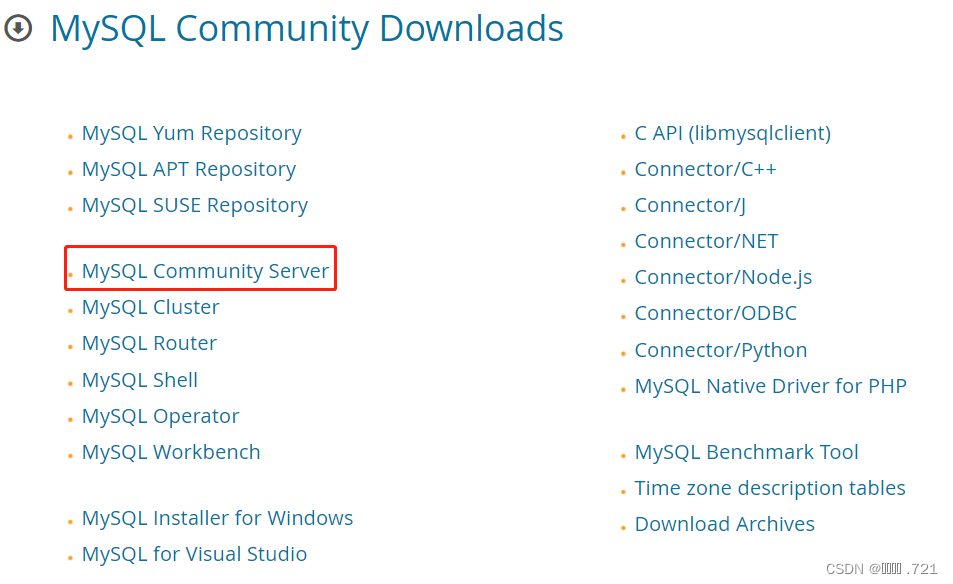This screenshot has height=584, width=953.
Task: Open the MySQL Community Downloads heading link
Action: click(x=307, y=29)
